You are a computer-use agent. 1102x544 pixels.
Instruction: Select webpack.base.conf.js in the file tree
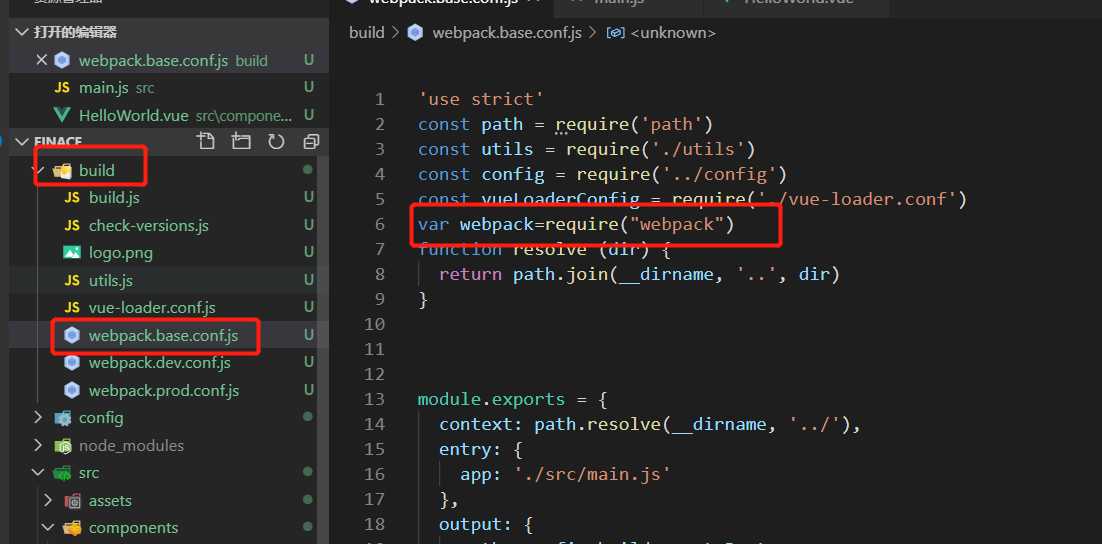pyautogui.click(x=164, y=335)
